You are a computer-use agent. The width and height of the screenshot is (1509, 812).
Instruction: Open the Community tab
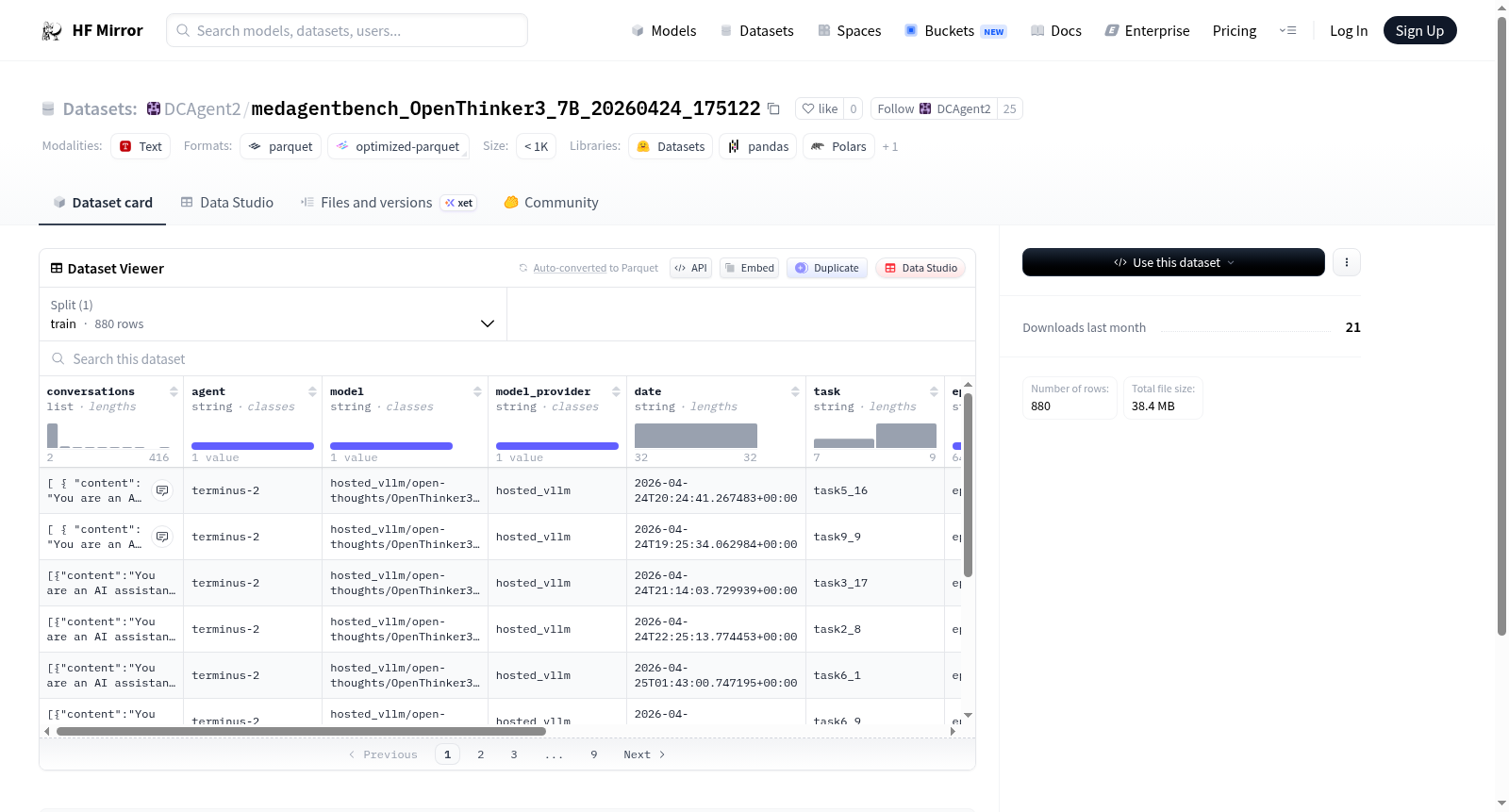coord(551,202)
